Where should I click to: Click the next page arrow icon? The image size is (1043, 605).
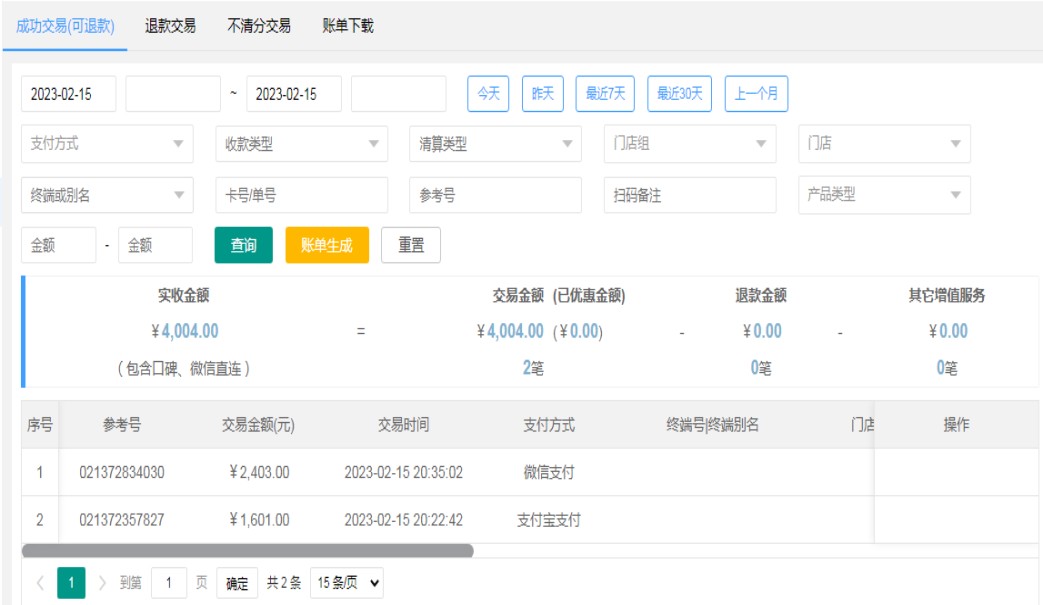tap(102, 583)
